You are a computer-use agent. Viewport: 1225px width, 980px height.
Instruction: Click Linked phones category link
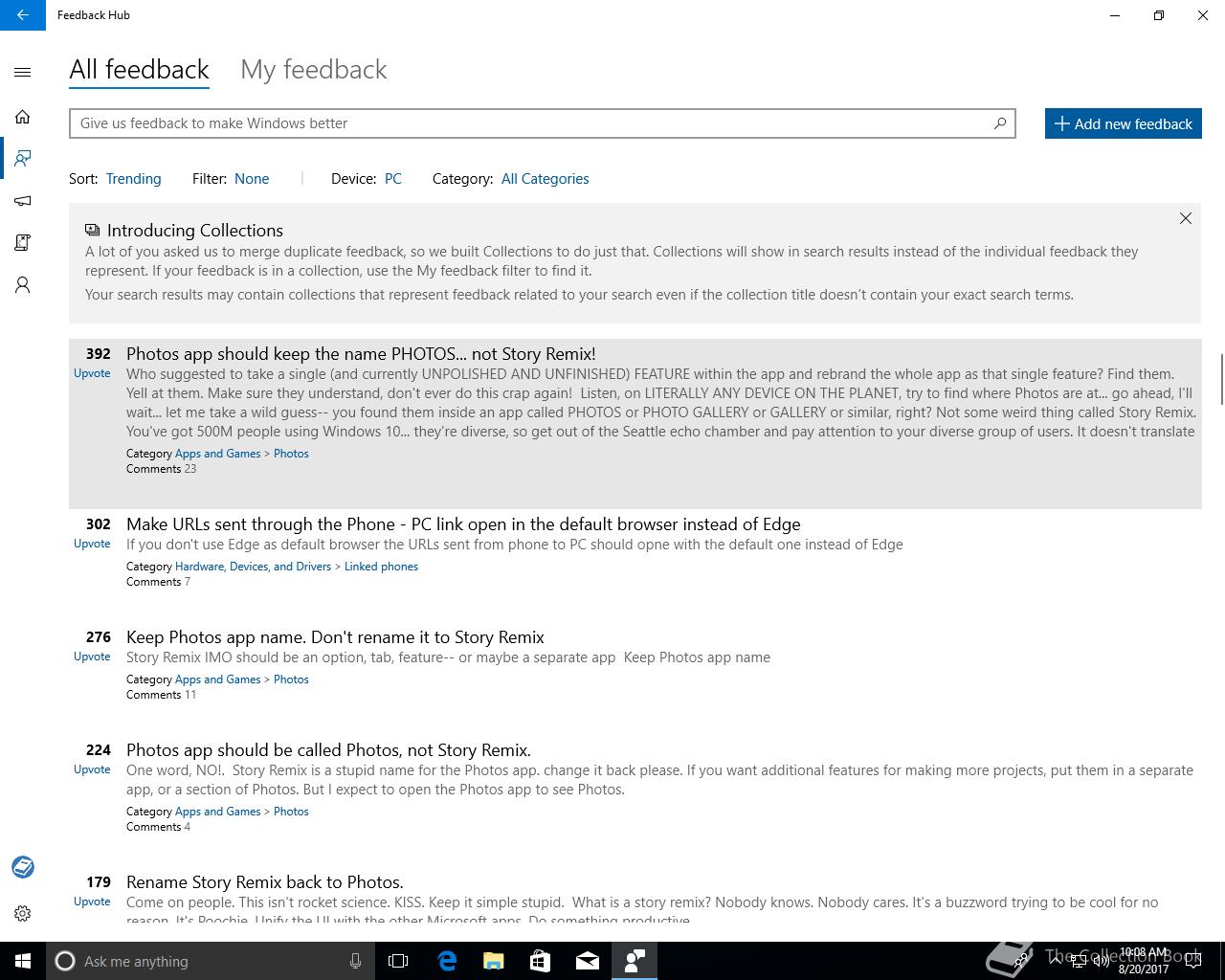pos(381,567)
